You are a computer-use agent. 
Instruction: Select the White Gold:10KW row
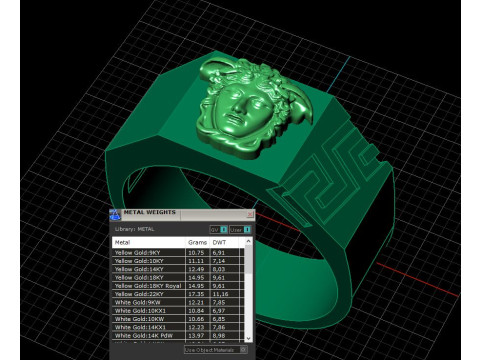pyautogui.click(x=178, y=319)
